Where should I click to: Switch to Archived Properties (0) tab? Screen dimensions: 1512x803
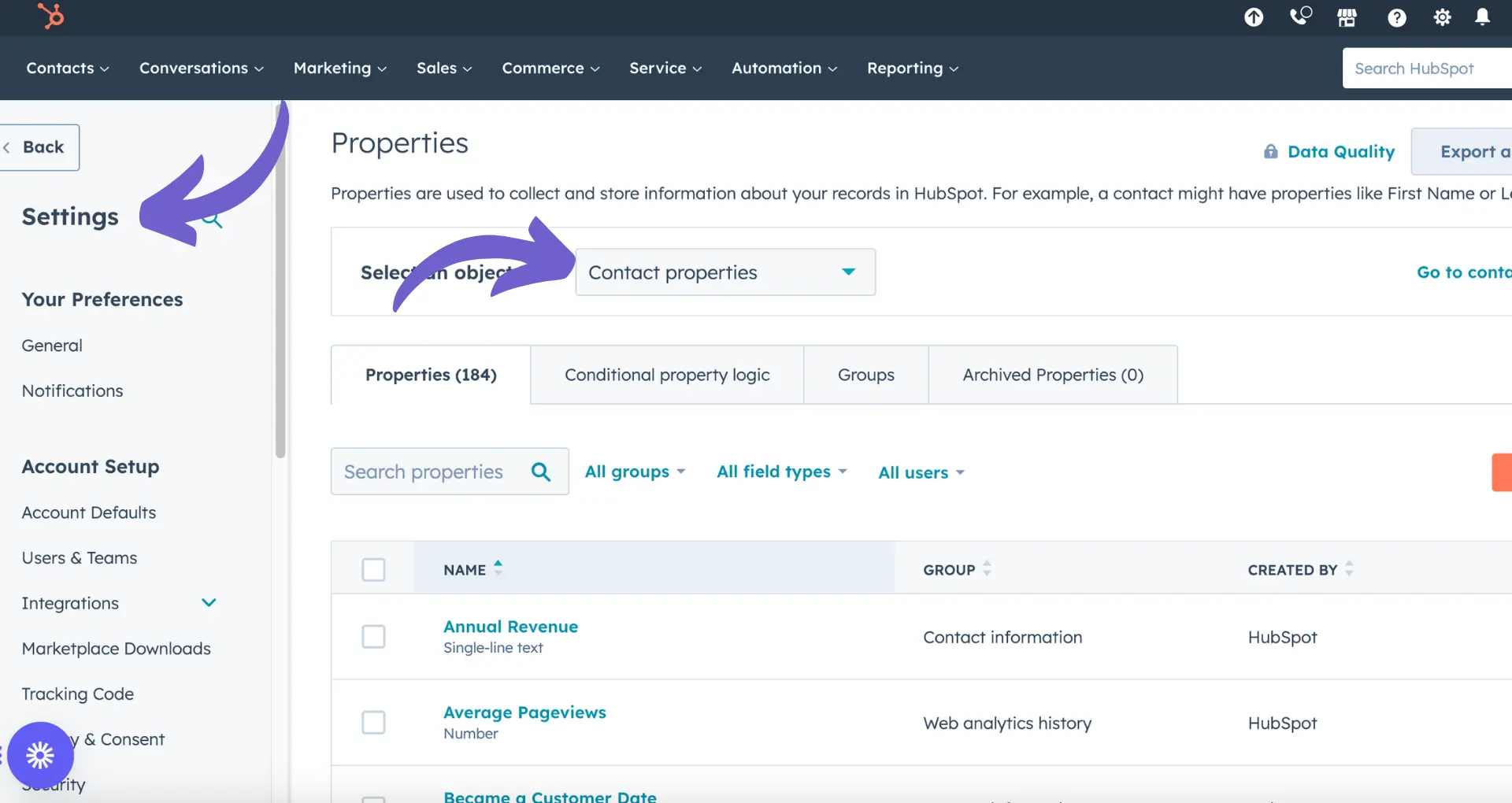click(1053, 375)
